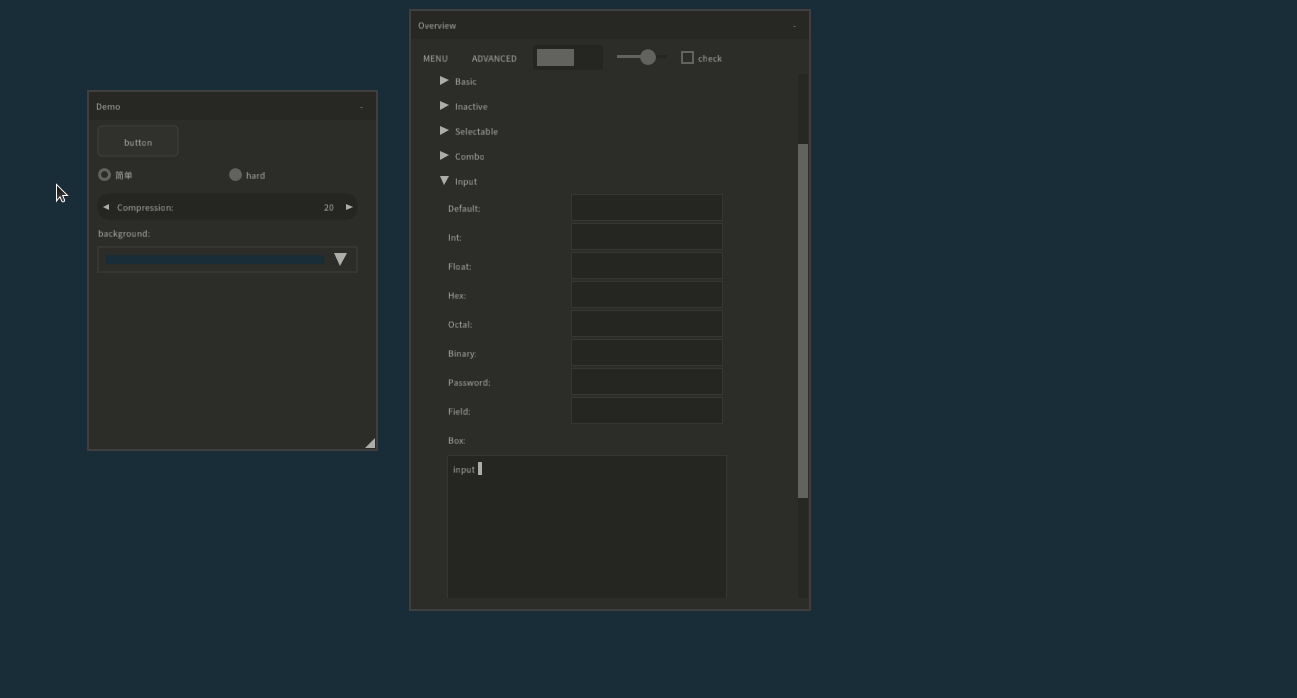Click the resize grip of the Demo window
The width and height of the screenshot is (1297, 698).
click(370, 443)
